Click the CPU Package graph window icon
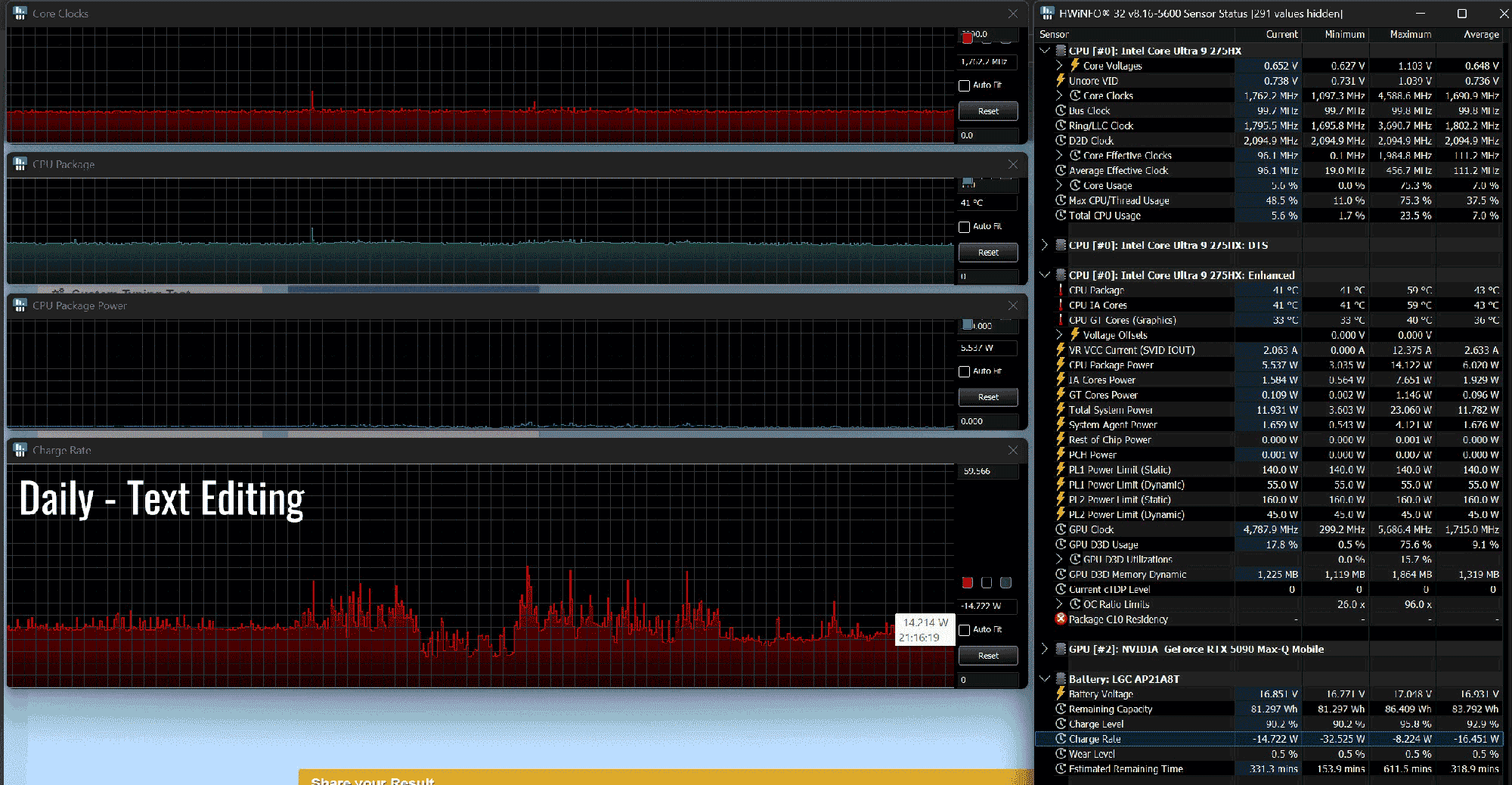 (x=20, y=164)
